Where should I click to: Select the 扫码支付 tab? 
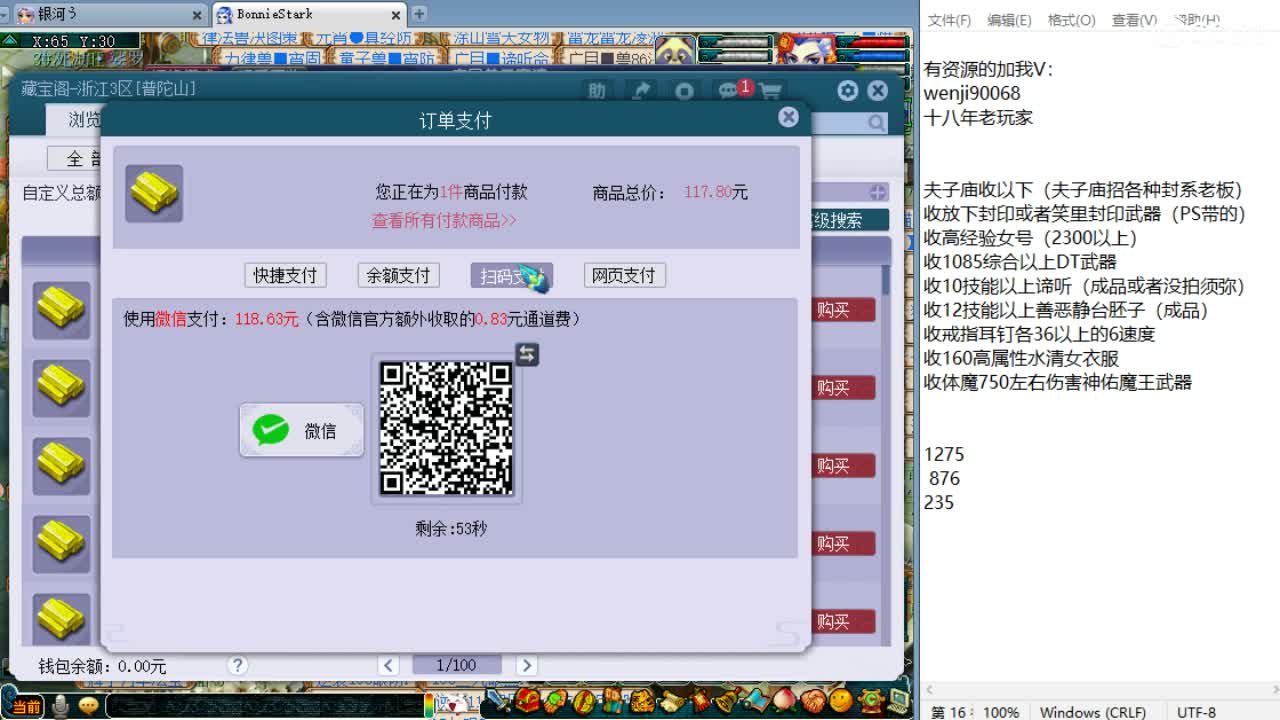[511, 275]
